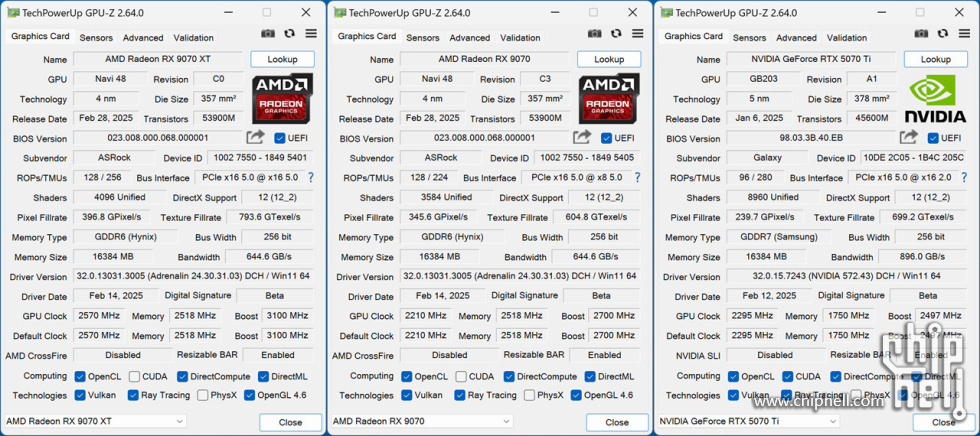
Task: Refresh data in RX 9070 XT window
Action: click(x=289, y=34)
